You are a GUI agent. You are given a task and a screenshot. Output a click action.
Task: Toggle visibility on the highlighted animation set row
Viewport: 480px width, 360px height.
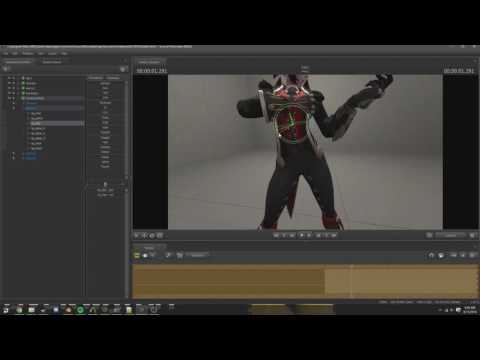[9, 98]
